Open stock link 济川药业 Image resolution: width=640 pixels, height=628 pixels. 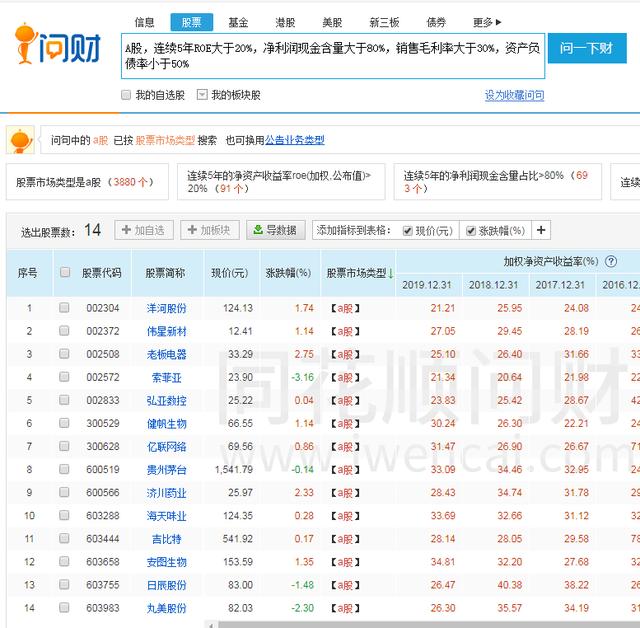pos(167,493)
